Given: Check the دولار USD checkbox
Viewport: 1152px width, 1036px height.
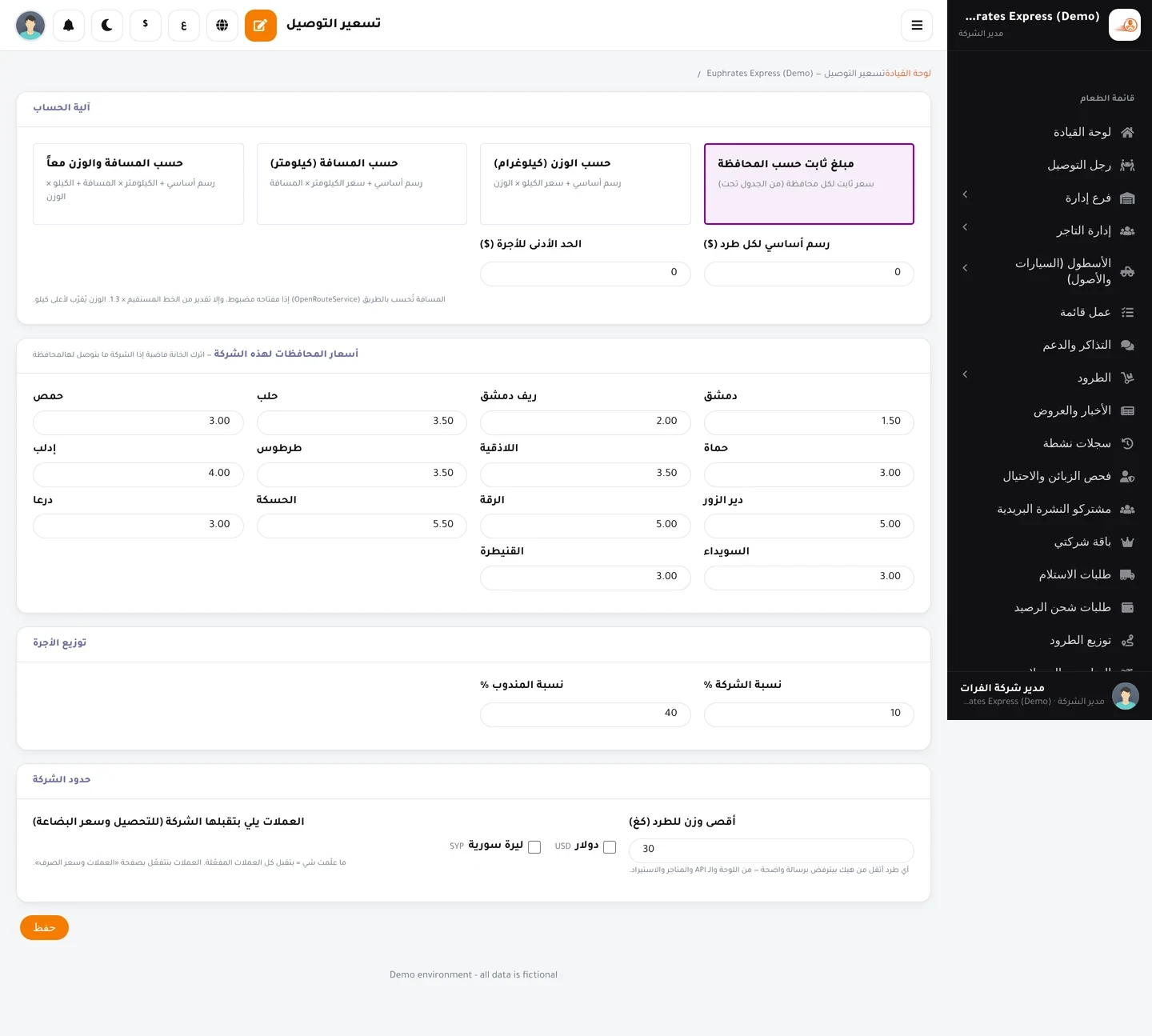Looking at the screenshot, I should [x=610, y=847].
